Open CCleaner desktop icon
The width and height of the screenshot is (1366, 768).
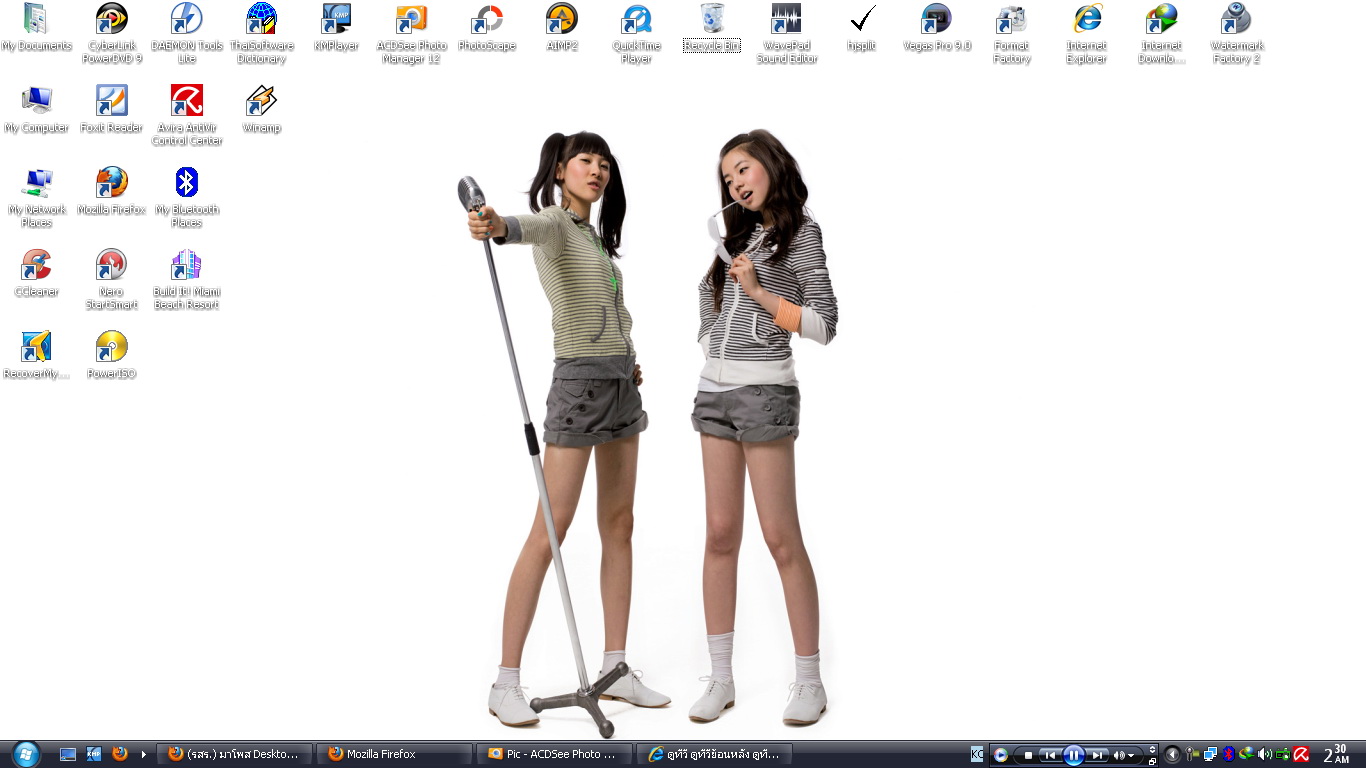coord(37,274)
